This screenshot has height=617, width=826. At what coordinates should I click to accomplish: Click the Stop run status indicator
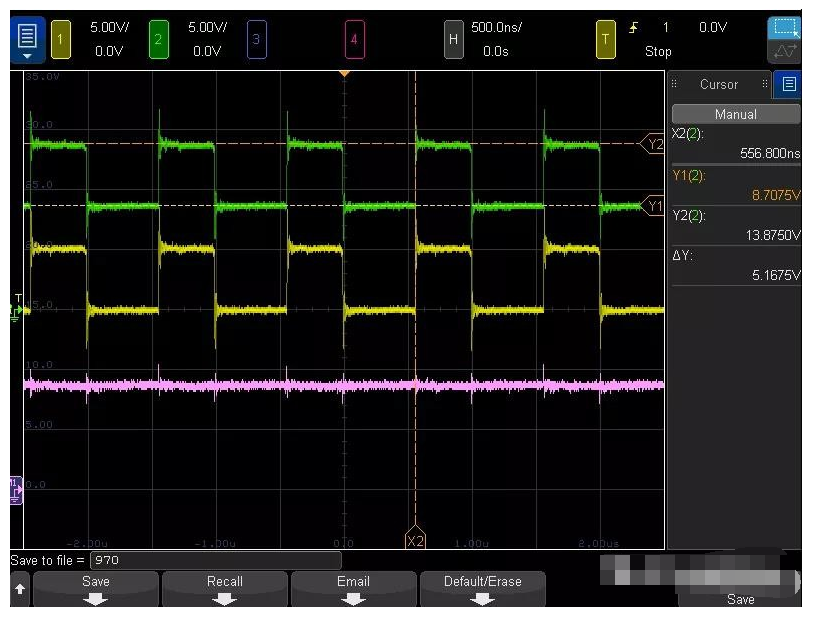[x=658, y=51]
